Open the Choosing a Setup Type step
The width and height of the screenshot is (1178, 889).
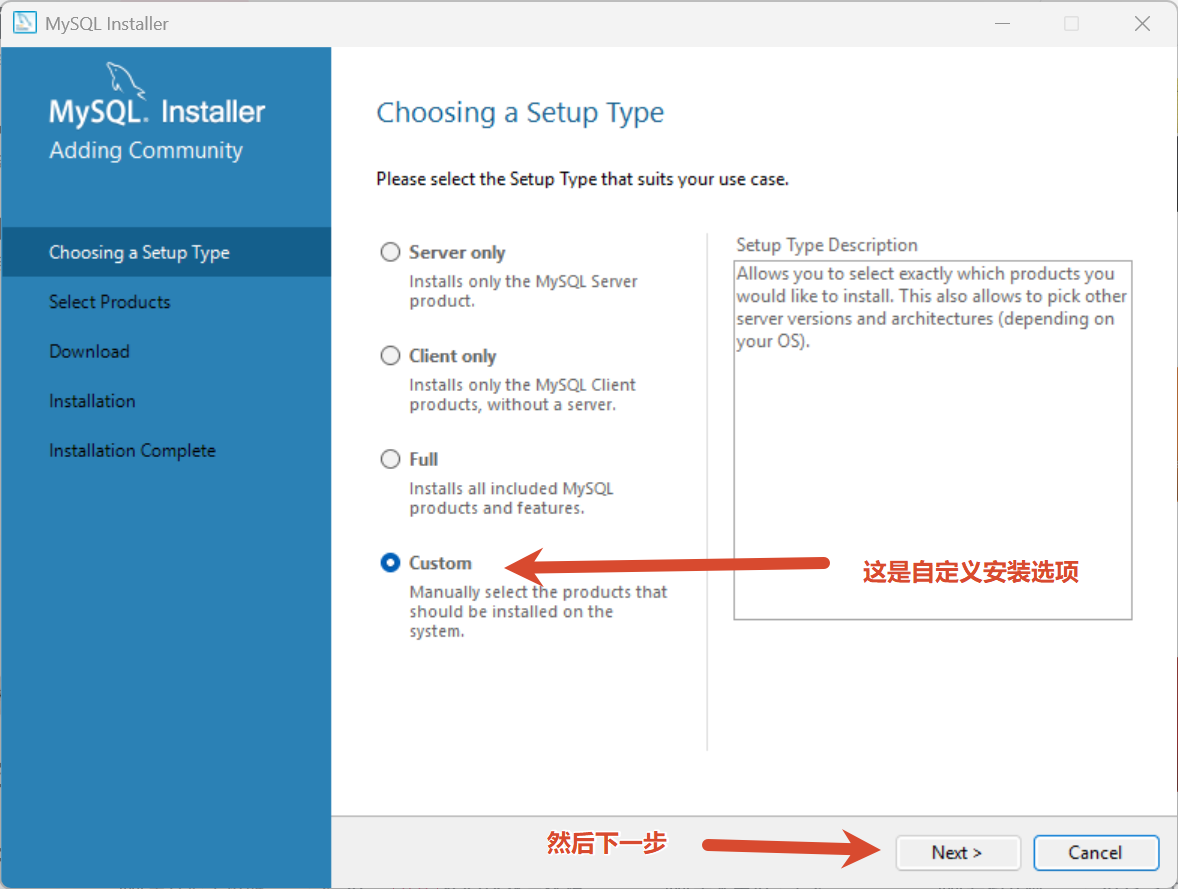coord(166,252)
